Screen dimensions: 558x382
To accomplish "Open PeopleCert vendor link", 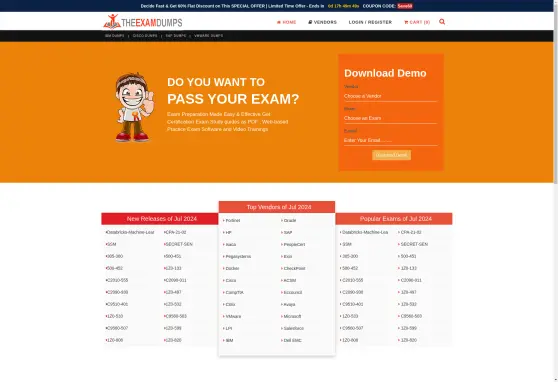I will click(294, 245).
